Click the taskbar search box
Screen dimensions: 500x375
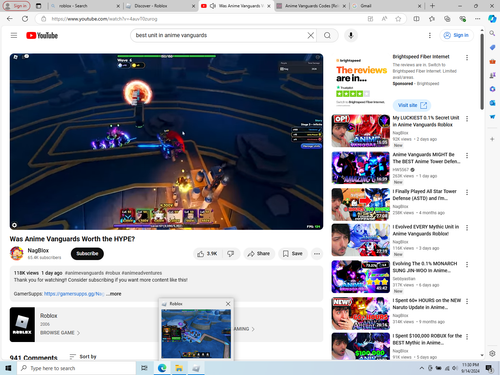point(76,368)
